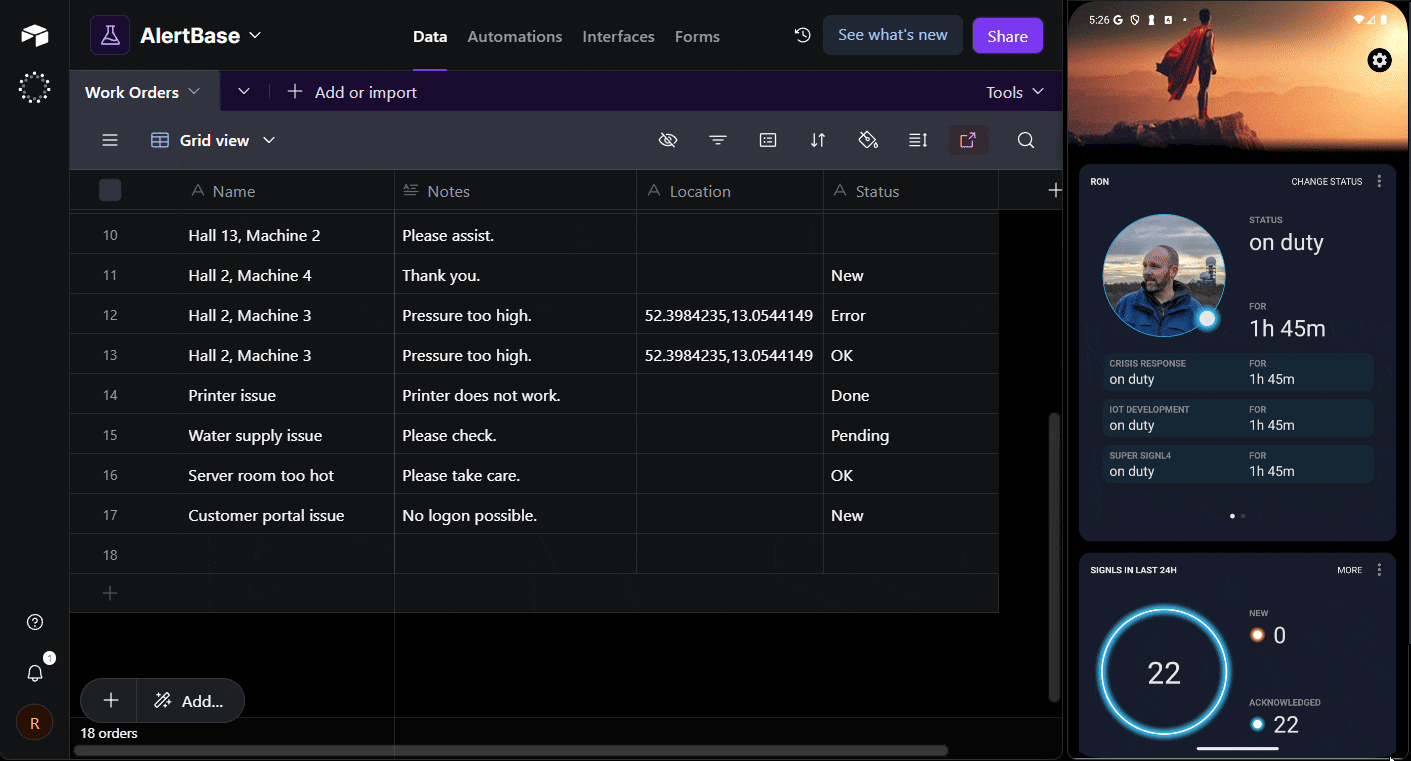The height and width of the screenshot is (761, 1411).
Task: Expand the tables list chevron
Action: tap(244, 91)
